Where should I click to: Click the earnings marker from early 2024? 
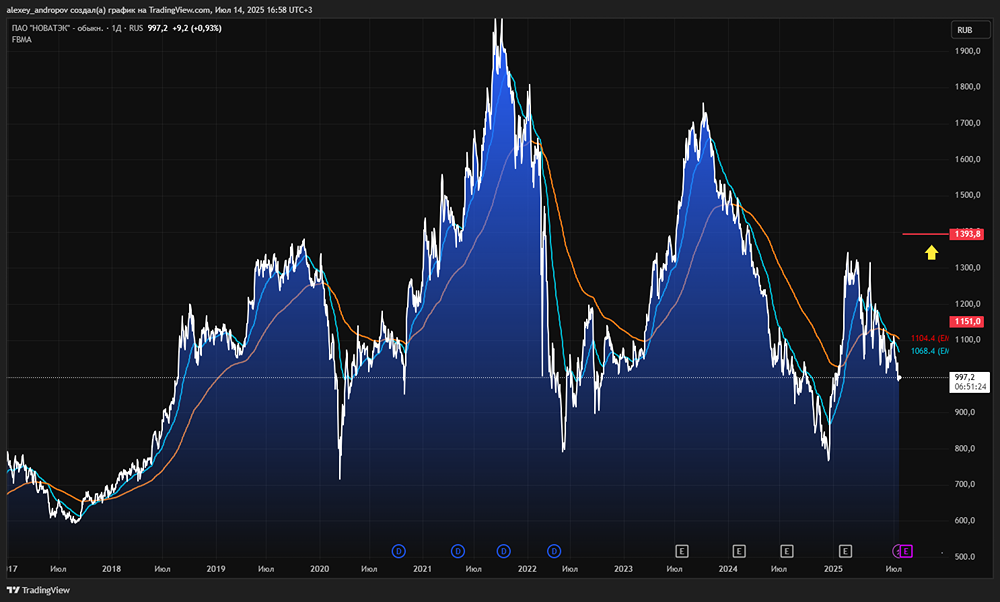(x=739, y=551)
